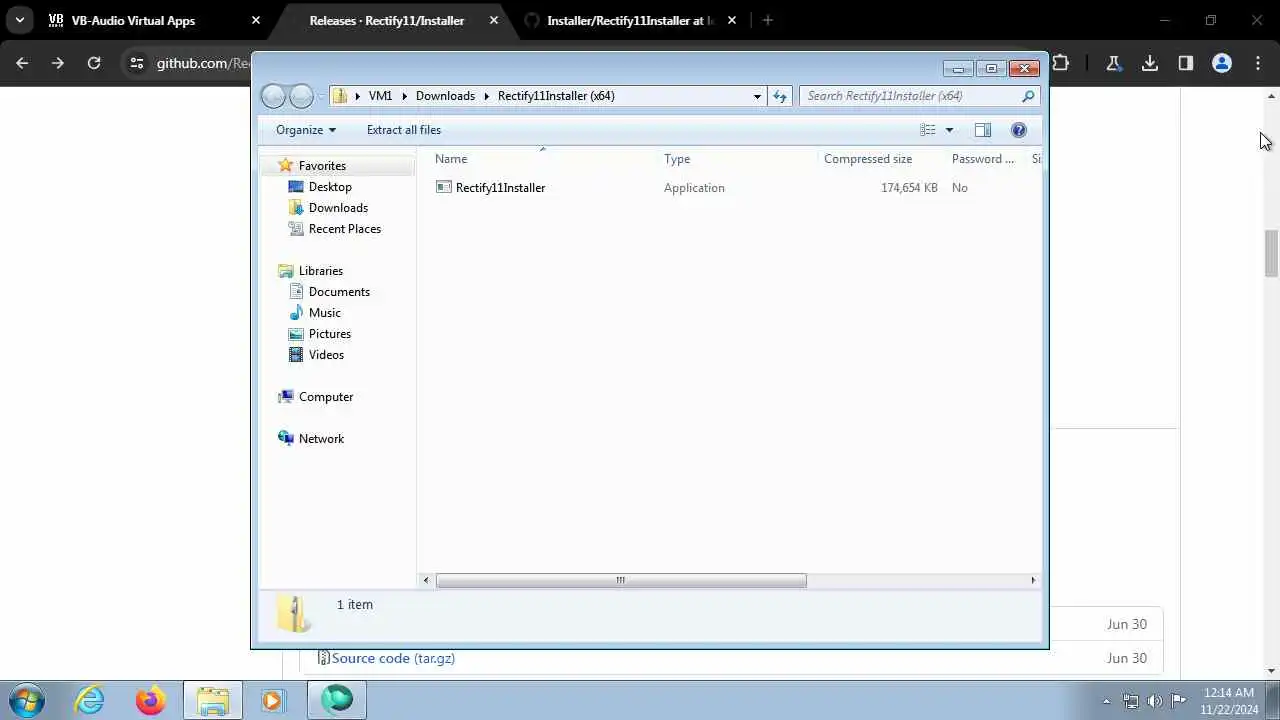Select Favorites in navigation pane
1280x720 pixels.
click(x=322, y=166)
